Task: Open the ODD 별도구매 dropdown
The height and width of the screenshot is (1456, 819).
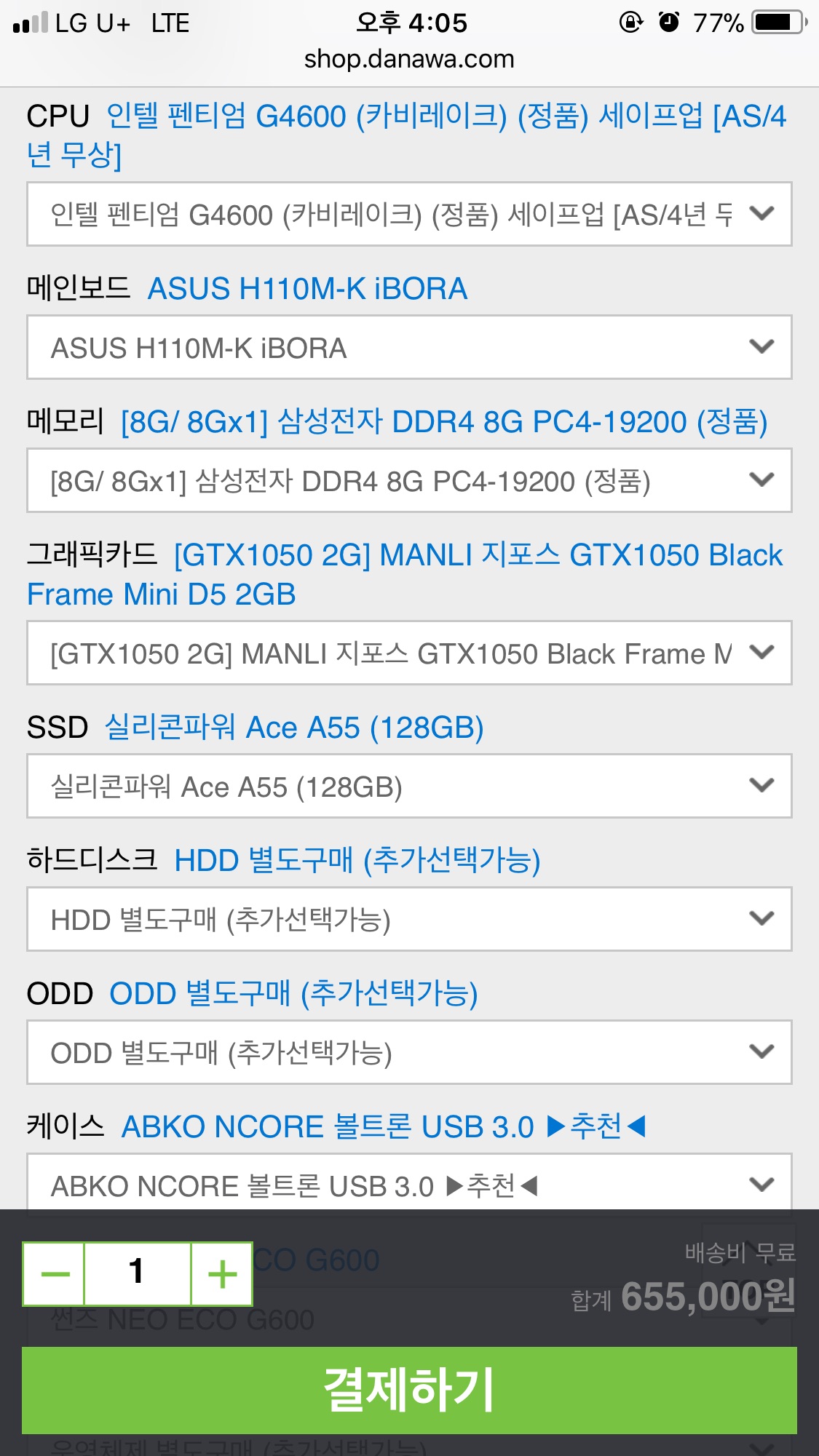Action: tap(409, 1052)
